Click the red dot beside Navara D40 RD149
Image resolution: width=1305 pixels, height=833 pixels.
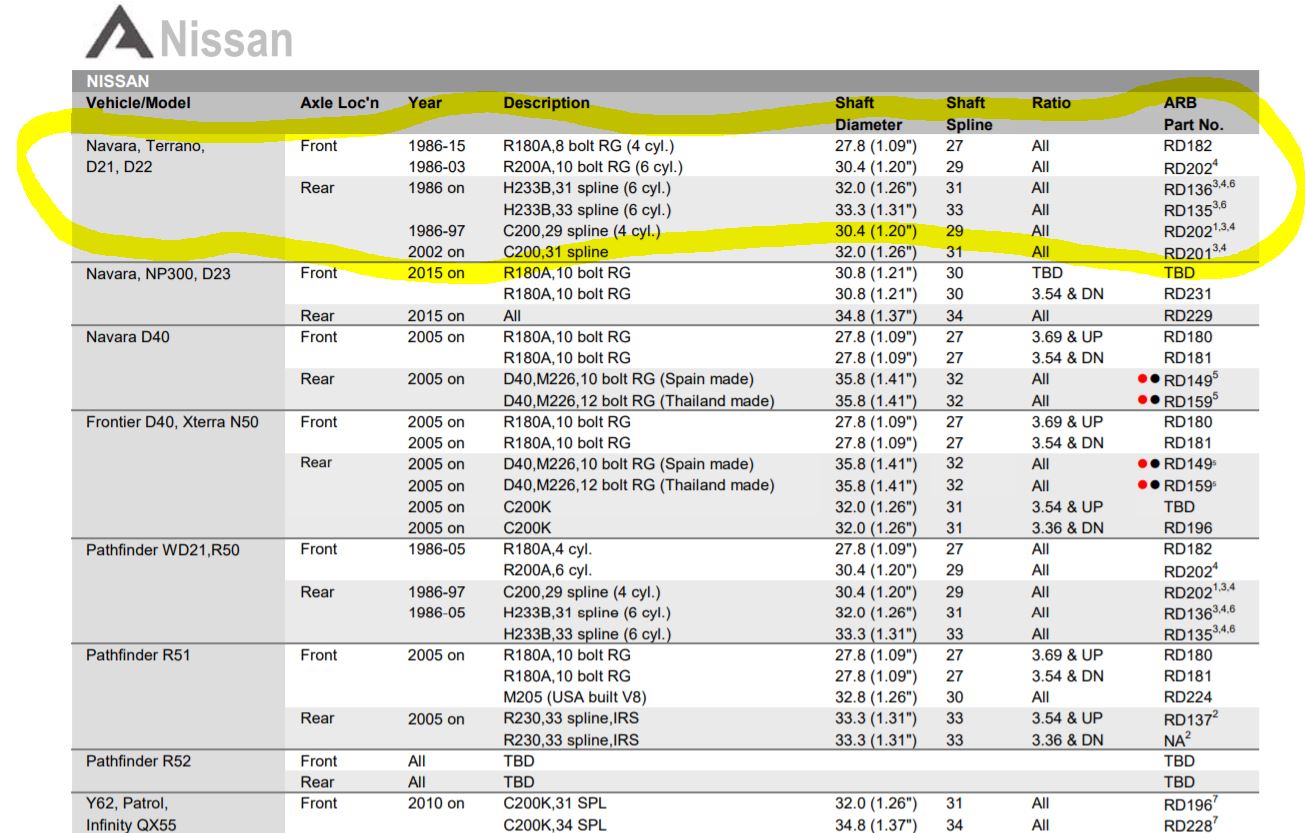[x=1142, y=379]
